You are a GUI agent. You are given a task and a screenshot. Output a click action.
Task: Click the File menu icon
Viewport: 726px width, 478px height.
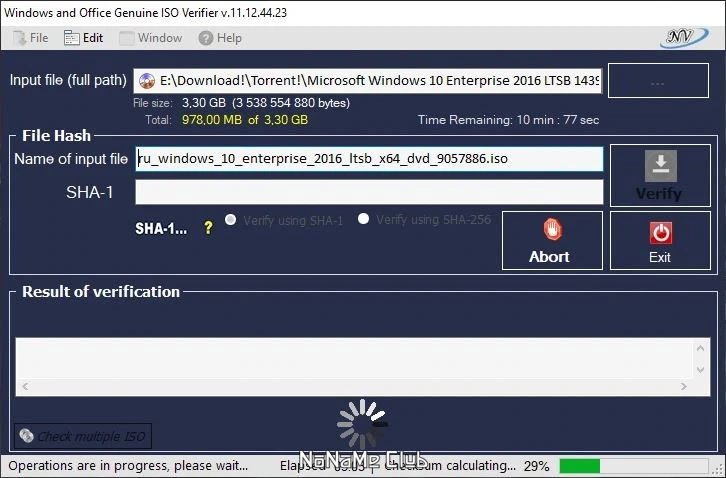[19, 38]
